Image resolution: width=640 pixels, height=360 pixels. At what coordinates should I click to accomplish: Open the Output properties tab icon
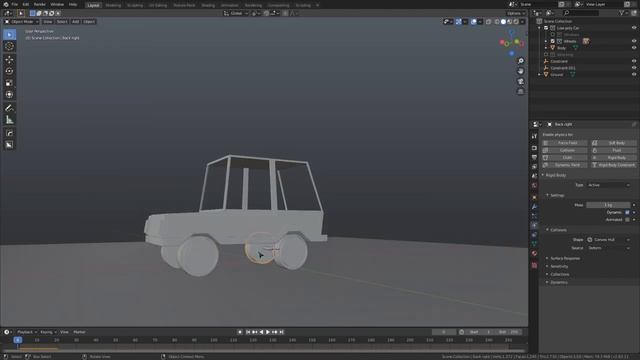534,157
